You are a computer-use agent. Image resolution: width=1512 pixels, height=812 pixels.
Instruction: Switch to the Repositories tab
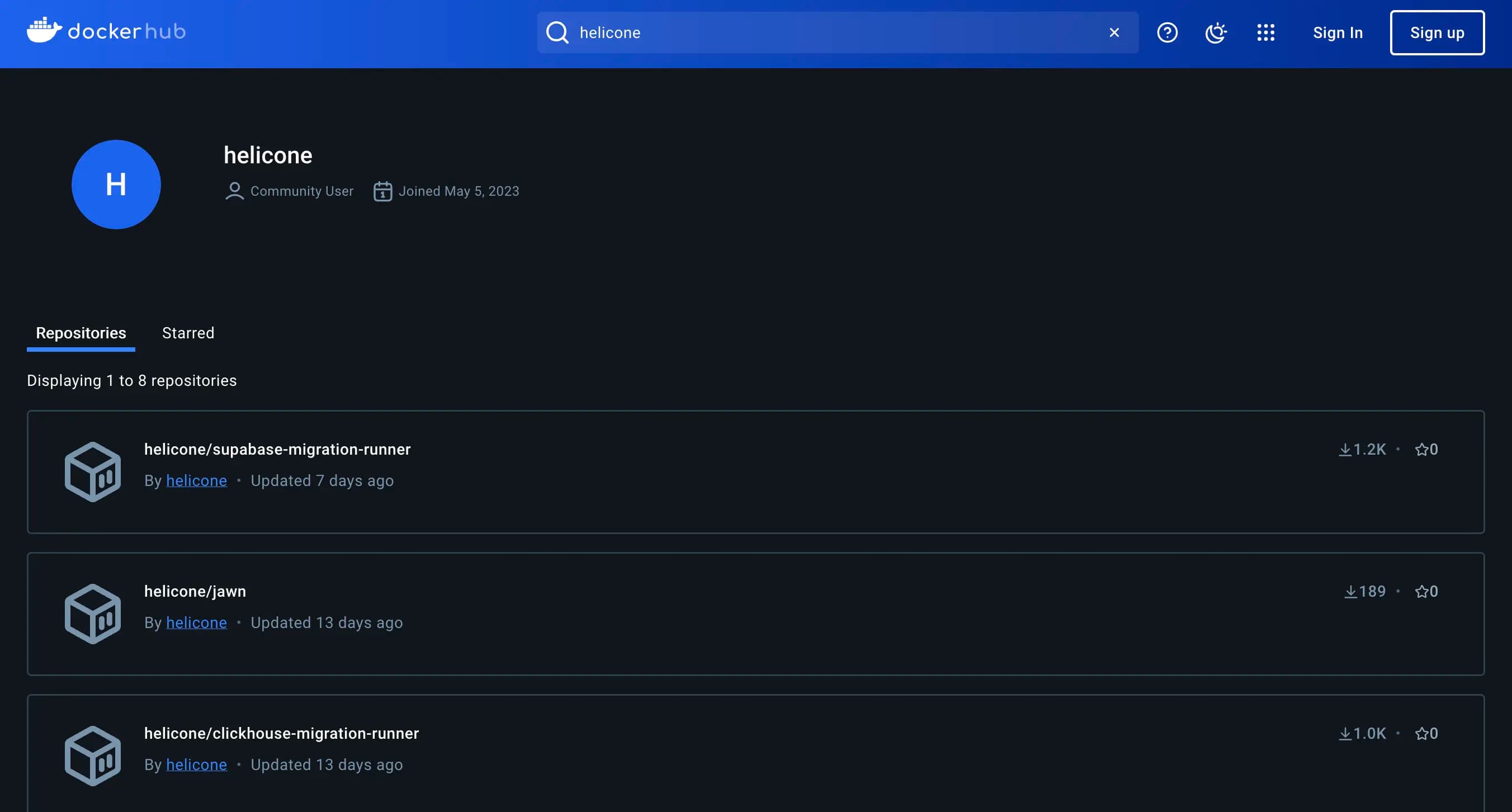click(x=81, y=333)
